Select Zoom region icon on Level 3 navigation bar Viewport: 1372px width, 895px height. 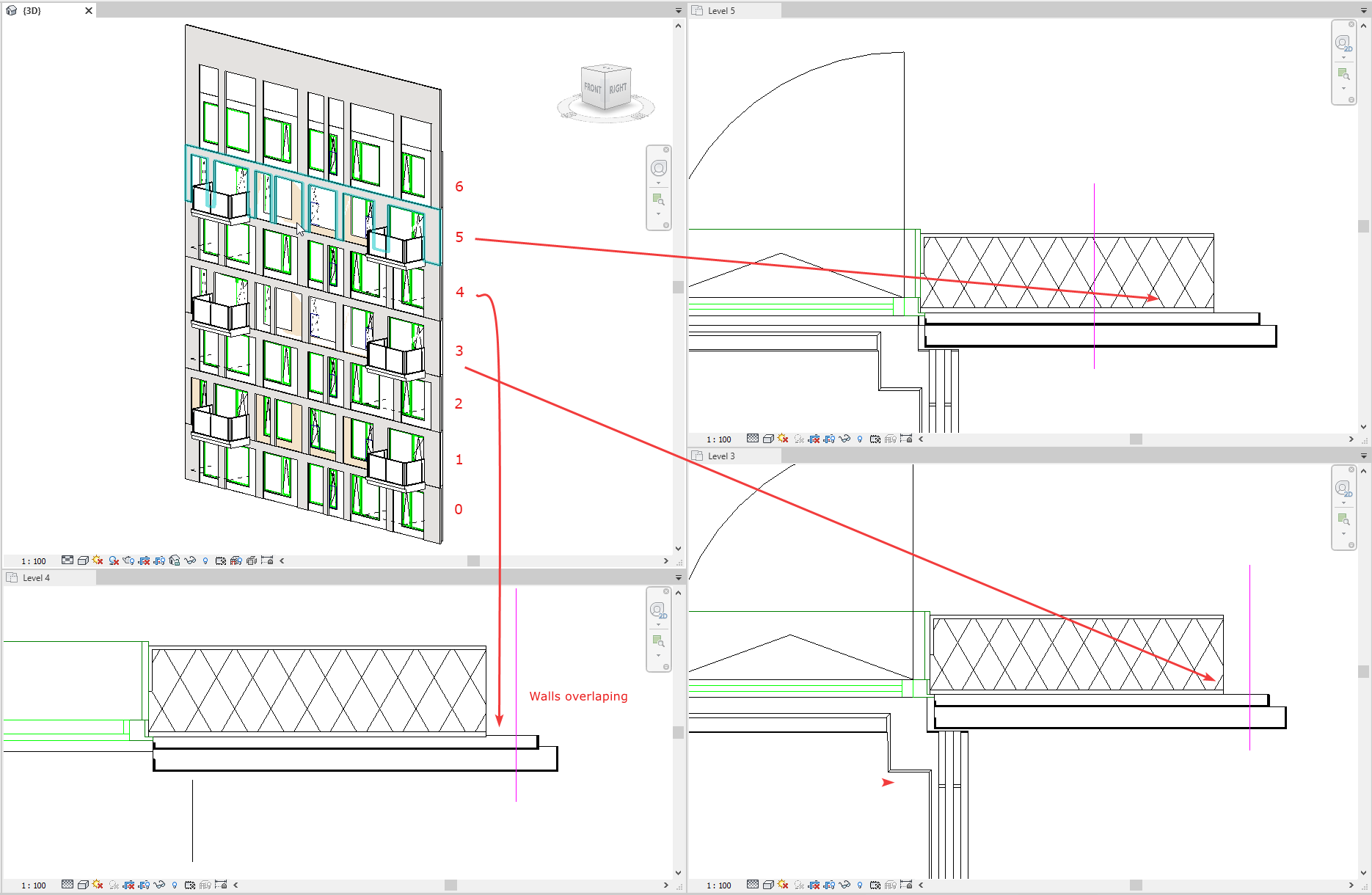click(1344, 519)
